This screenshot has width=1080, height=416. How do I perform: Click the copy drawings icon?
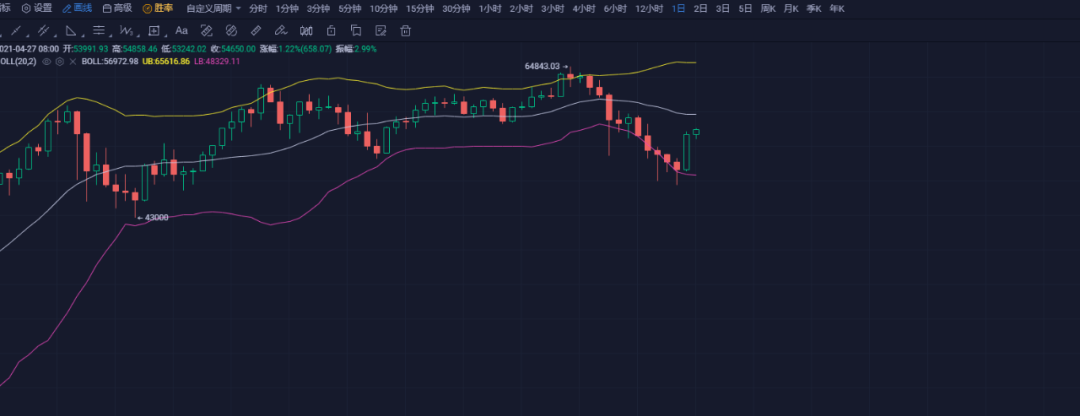click(356, 30)
